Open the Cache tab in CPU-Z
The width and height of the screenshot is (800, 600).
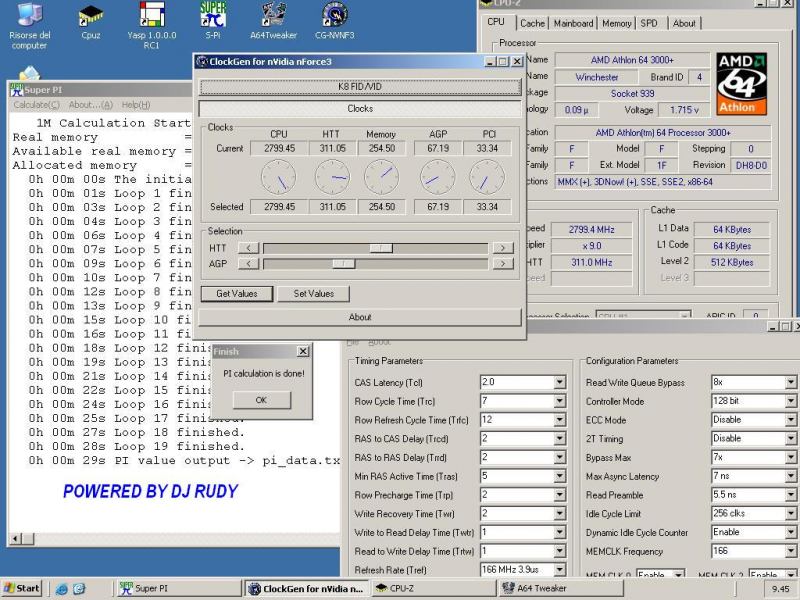click(532, 23)
